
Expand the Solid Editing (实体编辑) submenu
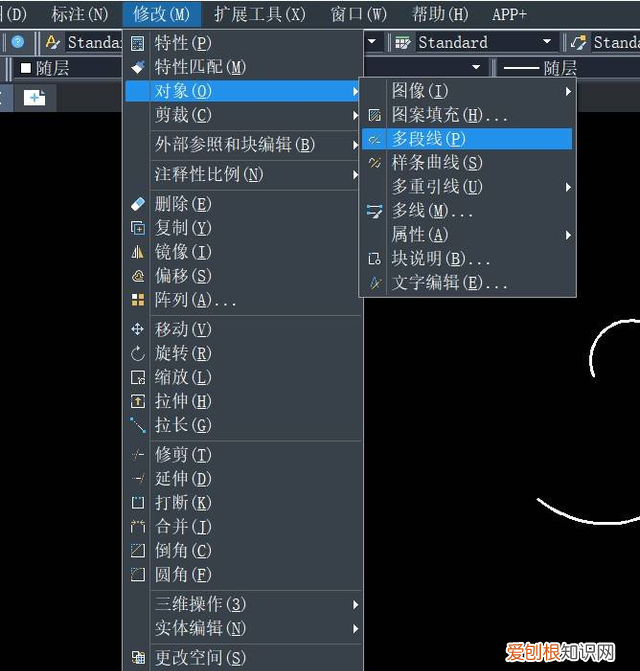242,628
